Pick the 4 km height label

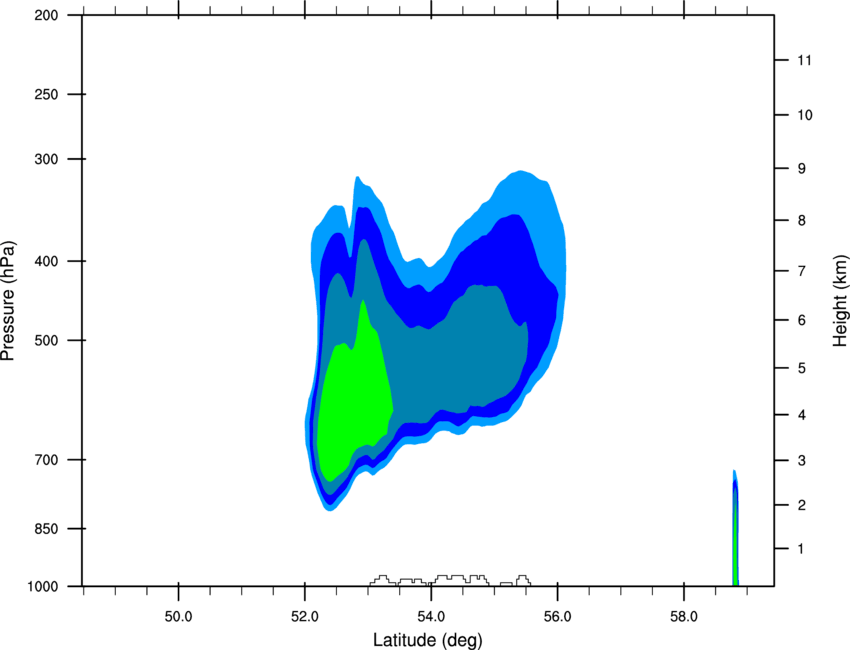pyautogui.click(x=802, y=415)
